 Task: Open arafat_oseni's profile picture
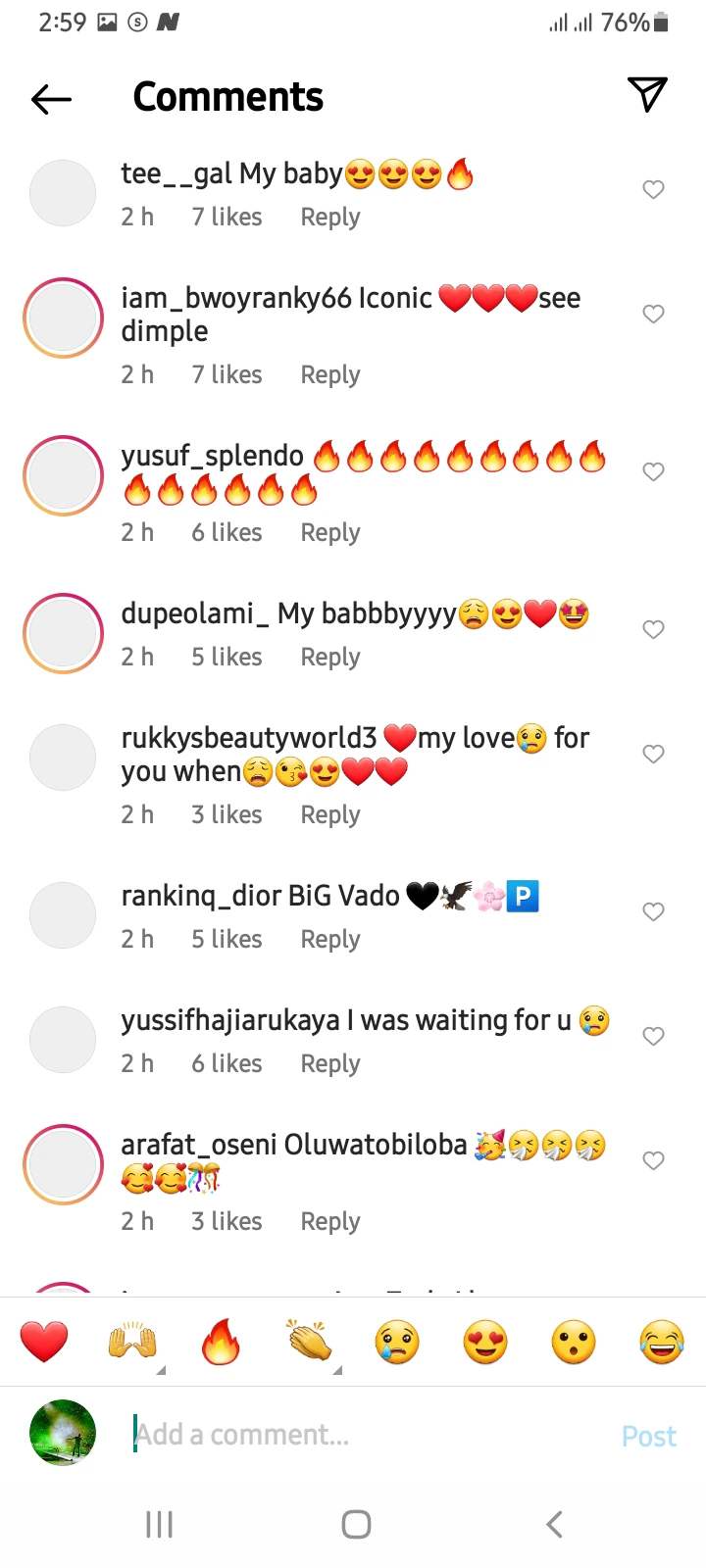[63, 1164]
